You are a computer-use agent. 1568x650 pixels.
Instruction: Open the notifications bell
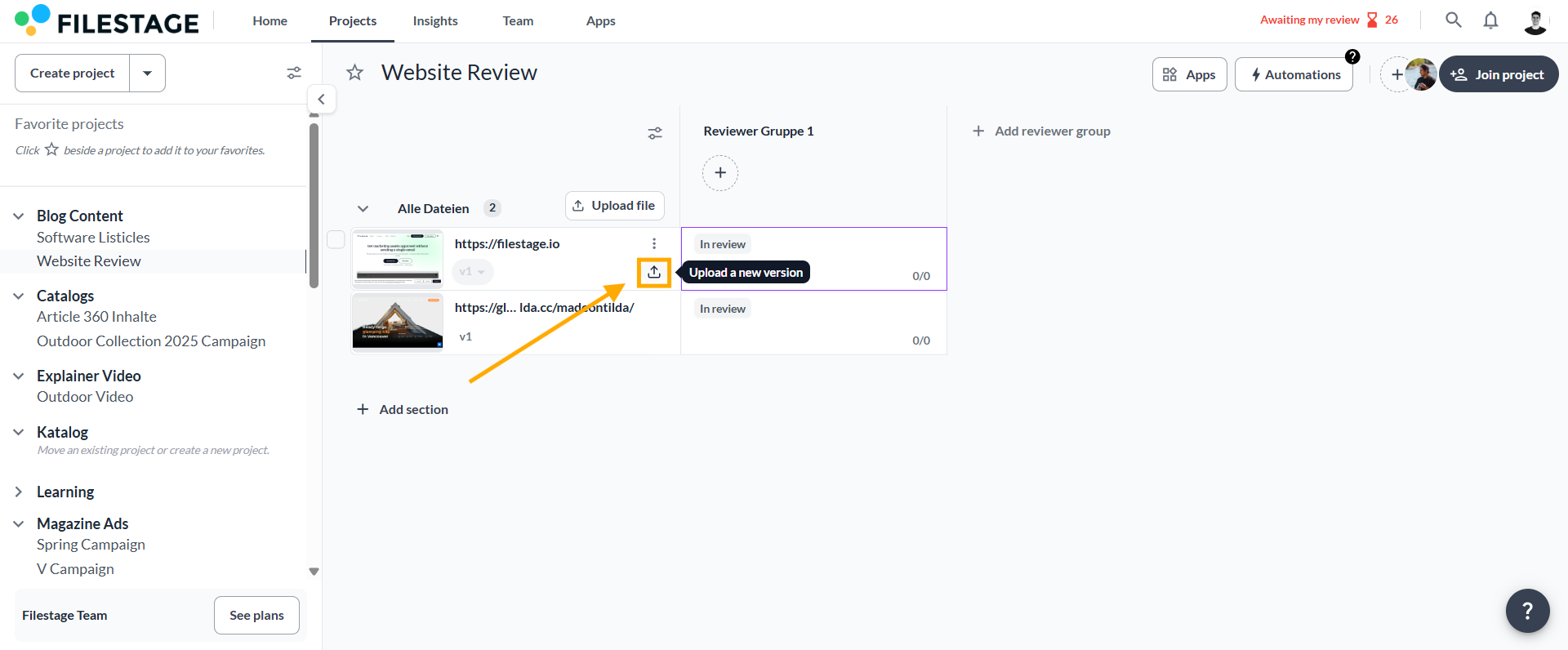pyautogui.click(x=1490, y=20)
